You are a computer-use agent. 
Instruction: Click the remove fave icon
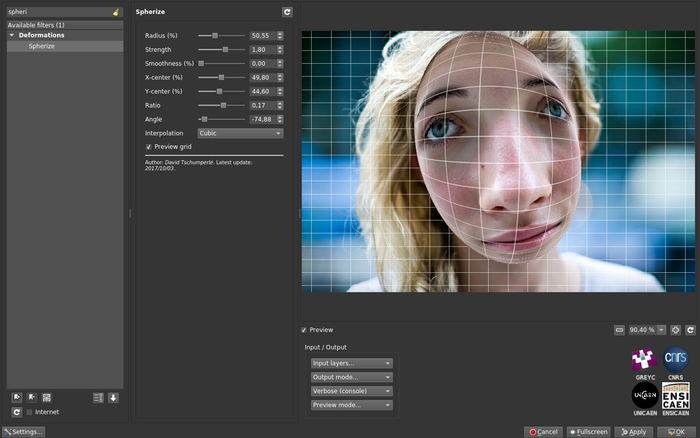(32, 397)
